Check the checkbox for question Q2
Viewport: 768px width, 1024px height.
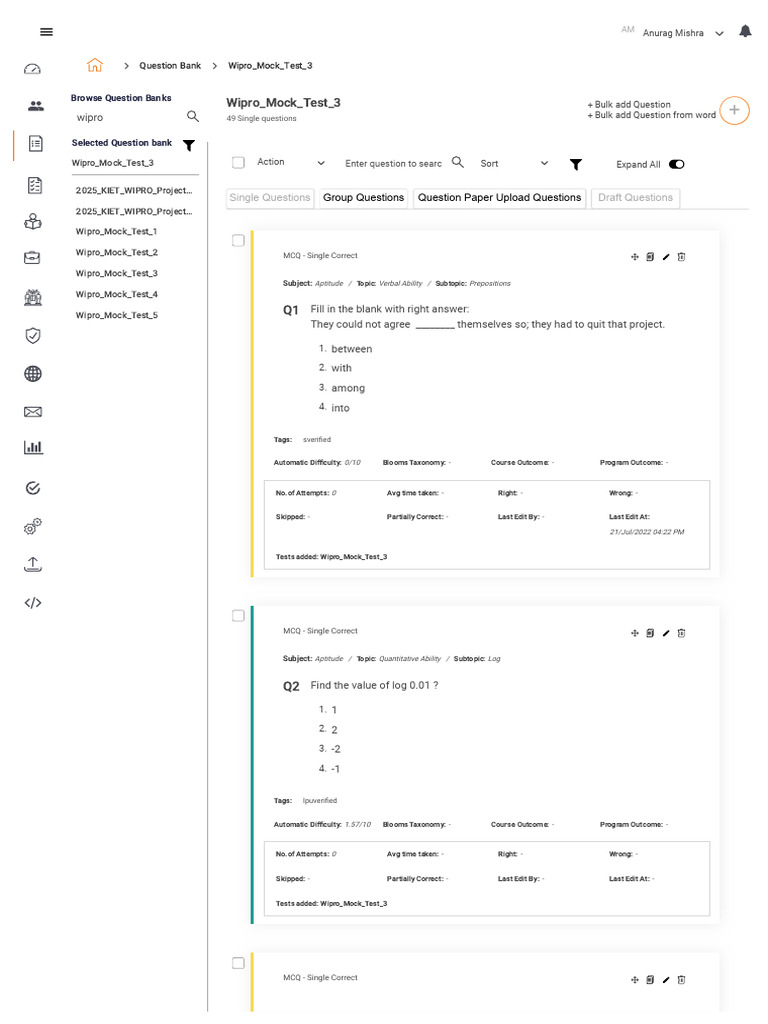point(238,616)
